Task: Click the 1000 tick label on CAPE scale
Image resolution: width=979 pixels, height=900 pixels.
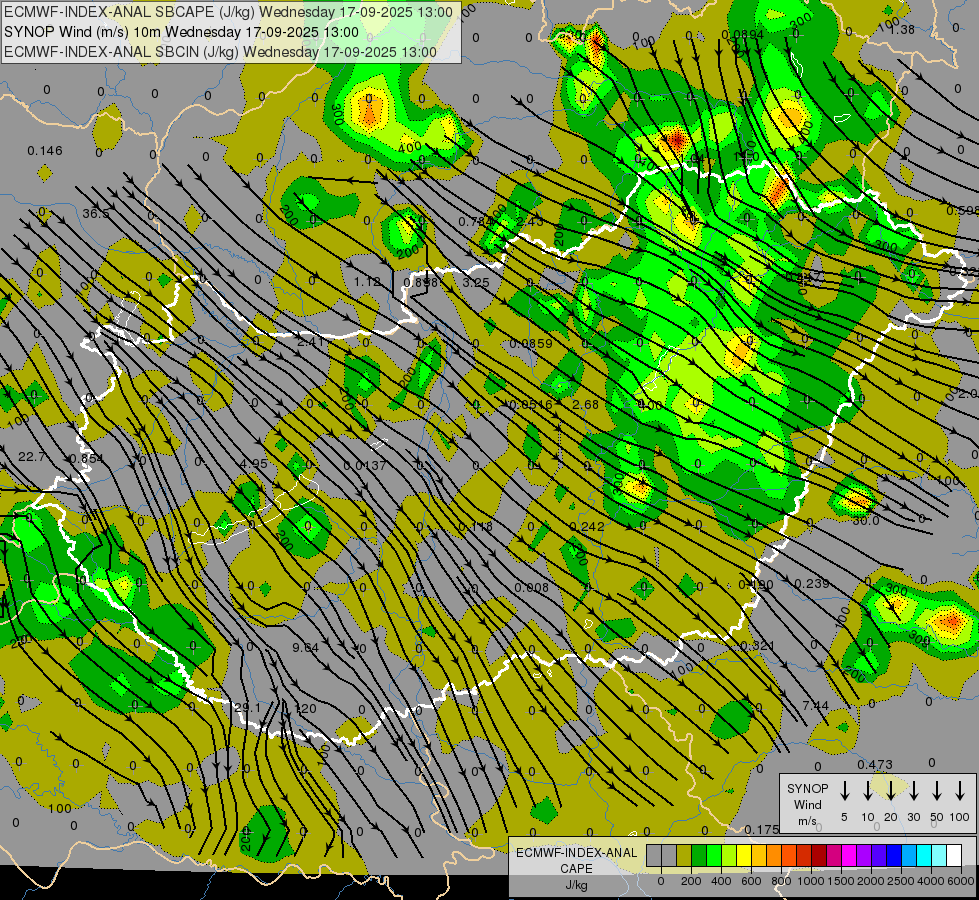Action: 810,881
